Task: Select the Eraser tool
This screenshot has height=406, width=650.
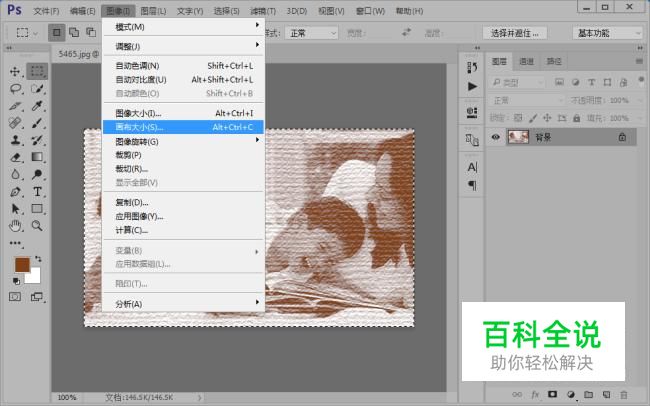Action: pos(15,157)
